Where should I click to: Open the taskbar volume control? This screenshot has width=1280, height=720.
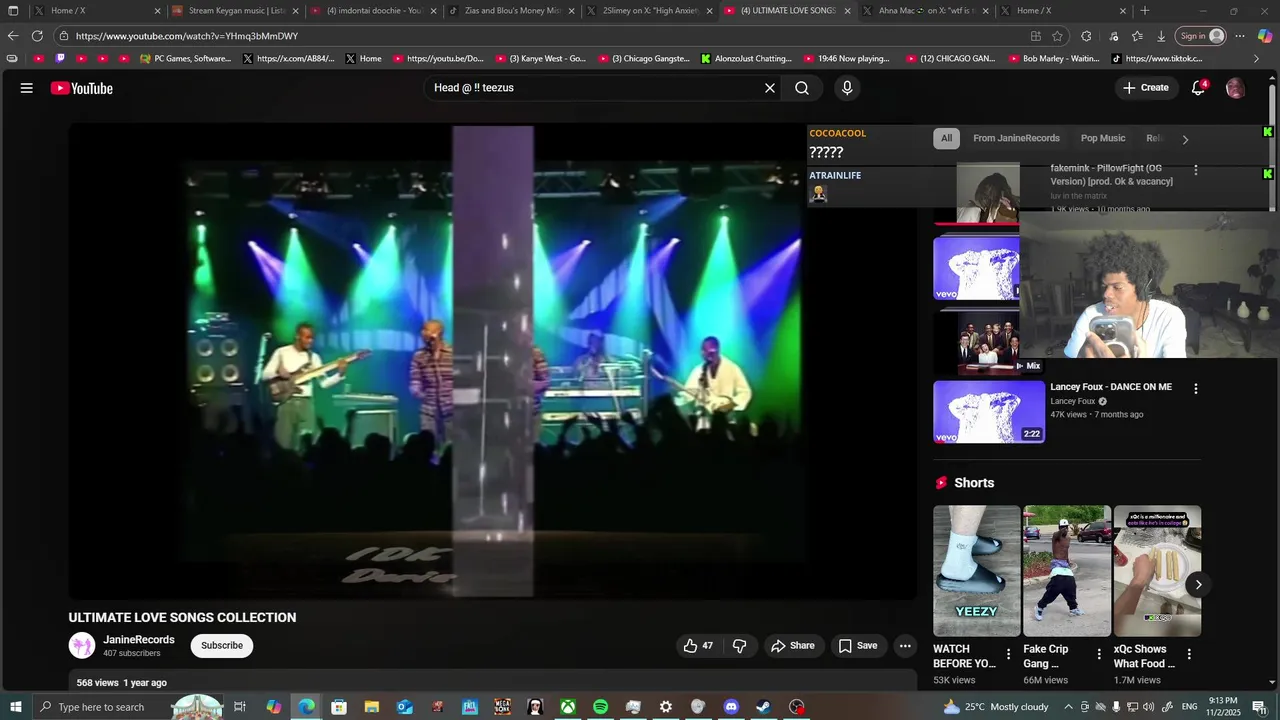[x=1150, y=707]
